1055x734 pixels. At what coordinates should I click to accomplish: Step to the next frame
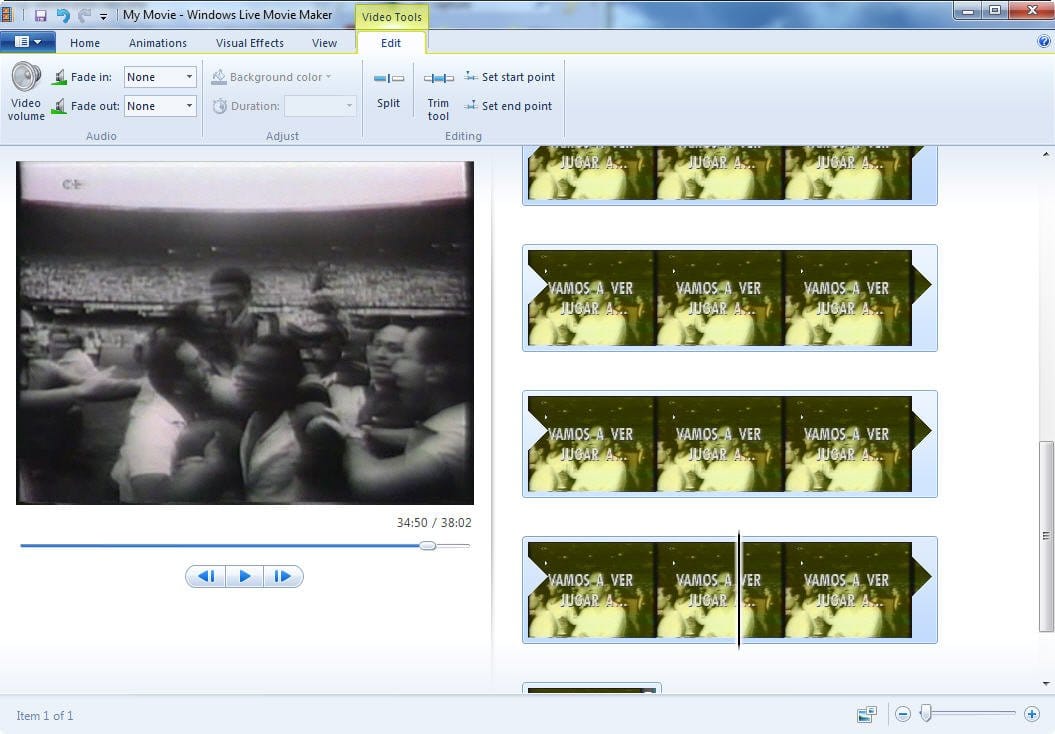[283, 576]
